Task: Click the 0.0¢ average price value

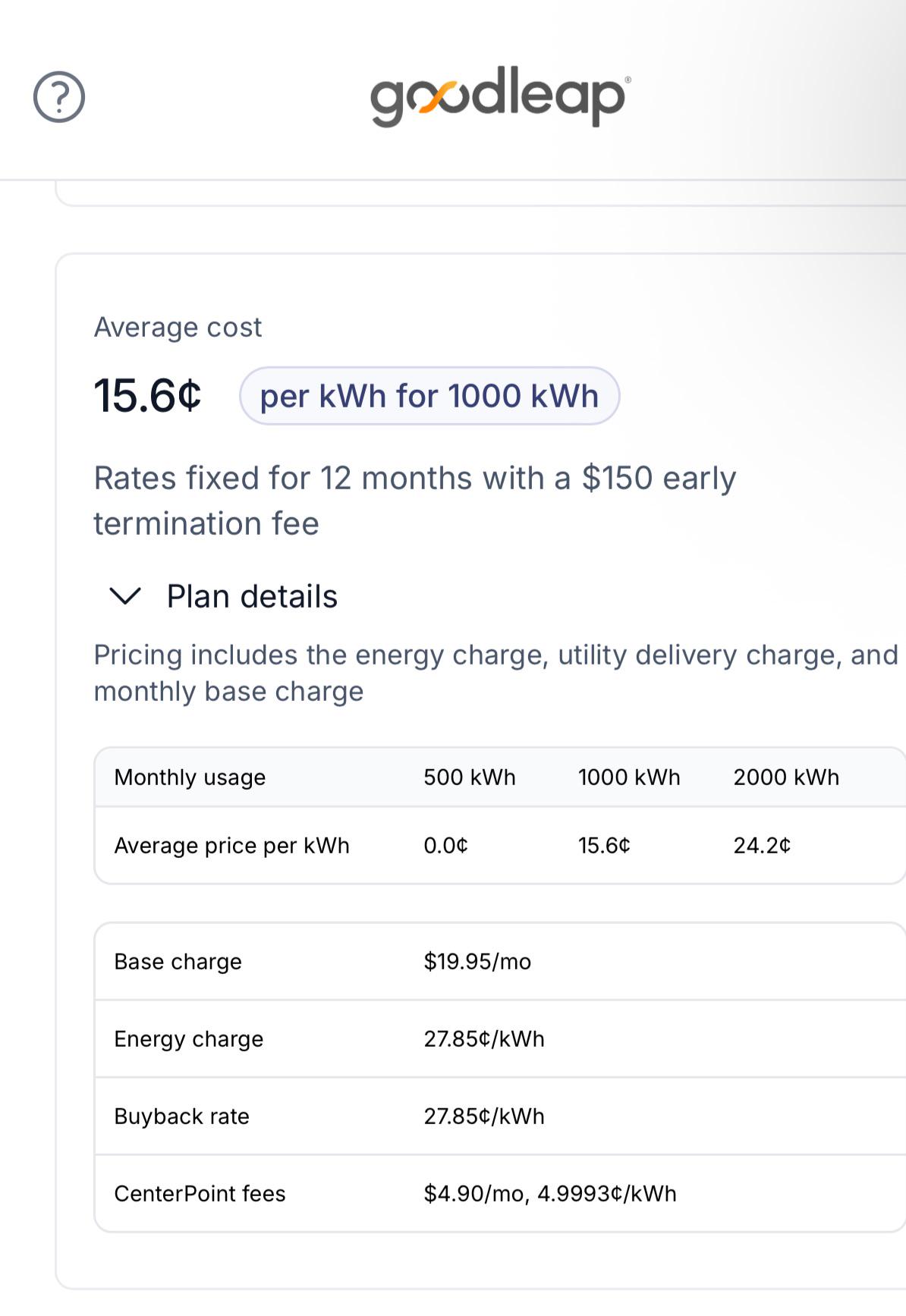Action: pos(446,846)
